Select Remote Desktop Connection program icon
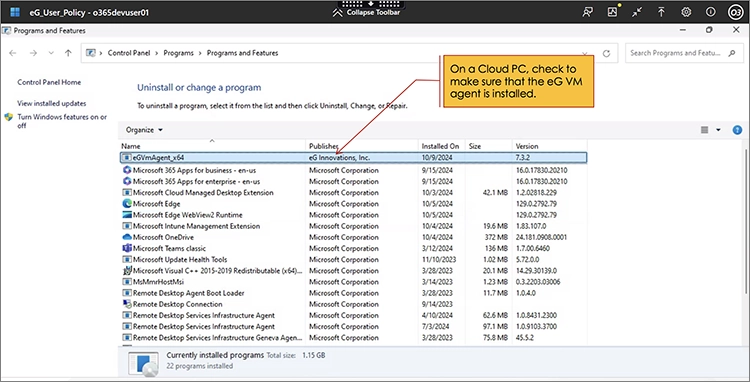The width and height of the screenshot is (750, 382). 127,304
